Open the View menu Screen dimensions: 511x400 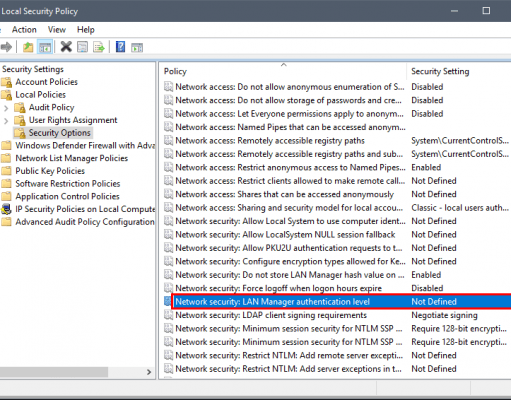(57, 30)
